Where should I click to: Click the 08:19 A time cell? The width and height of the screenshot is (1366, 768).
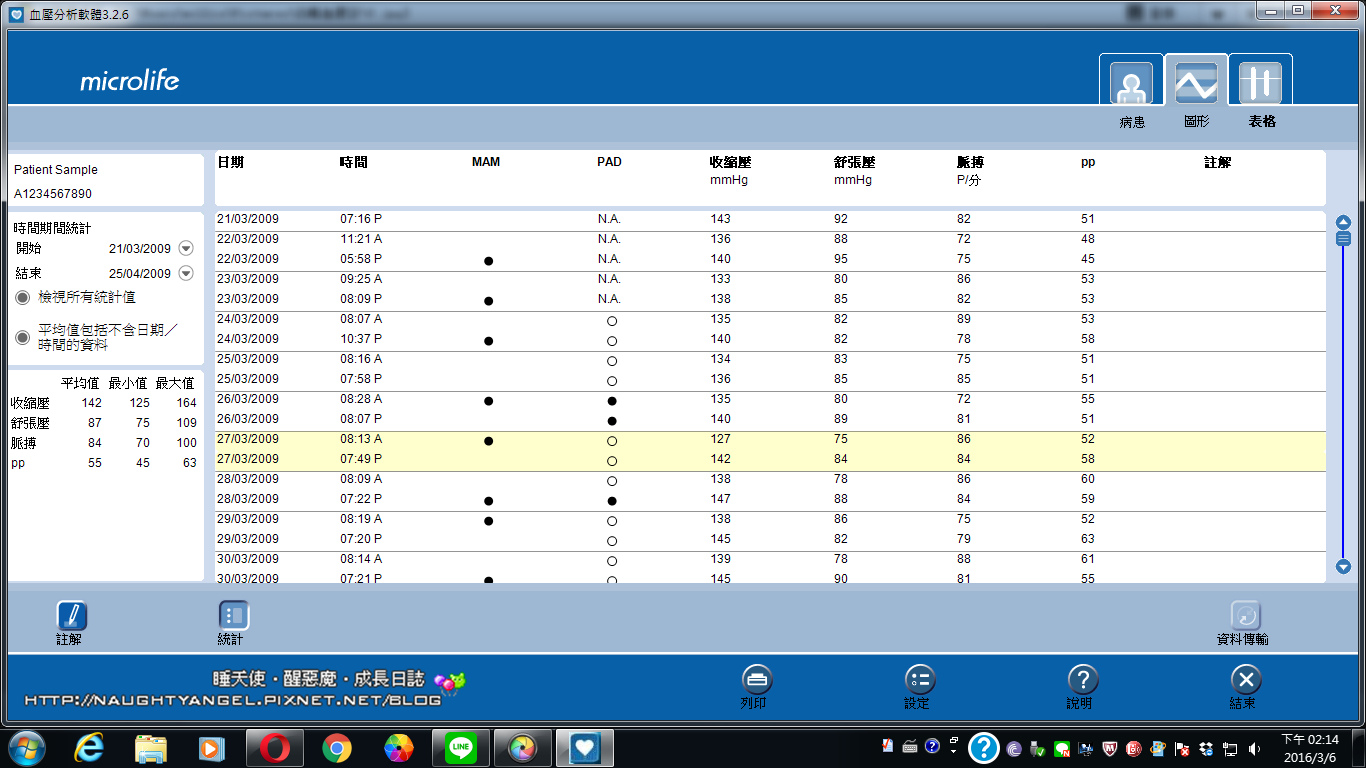click(361, 519)
